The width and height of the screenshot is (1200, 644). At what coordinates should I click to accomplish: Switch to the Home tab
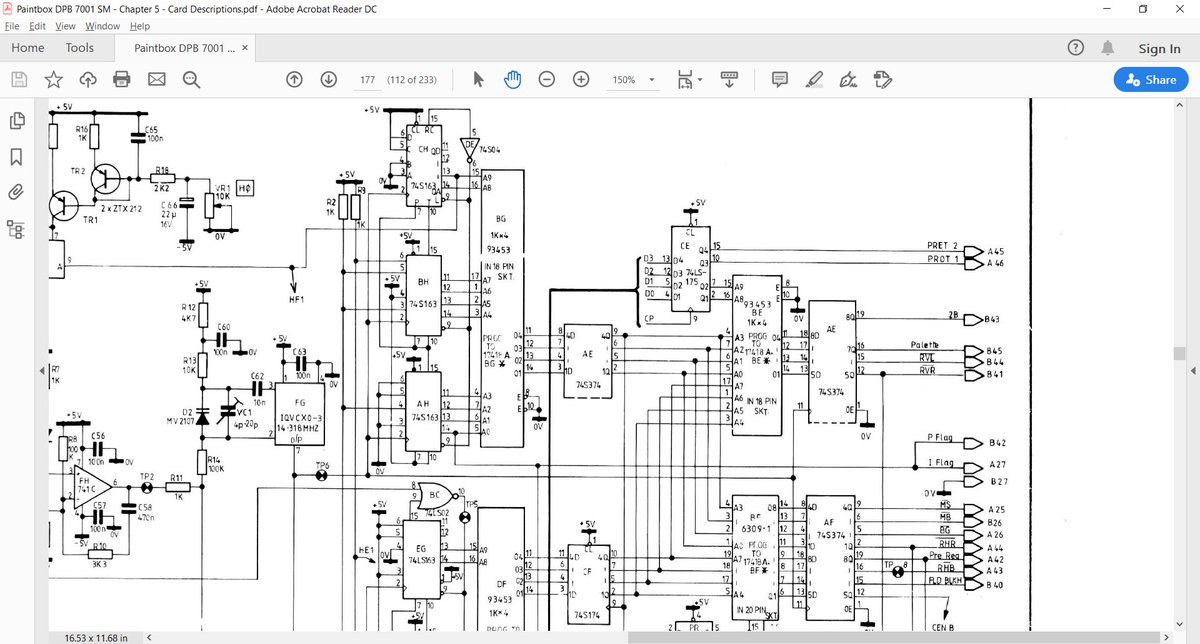tap(27, 47)
